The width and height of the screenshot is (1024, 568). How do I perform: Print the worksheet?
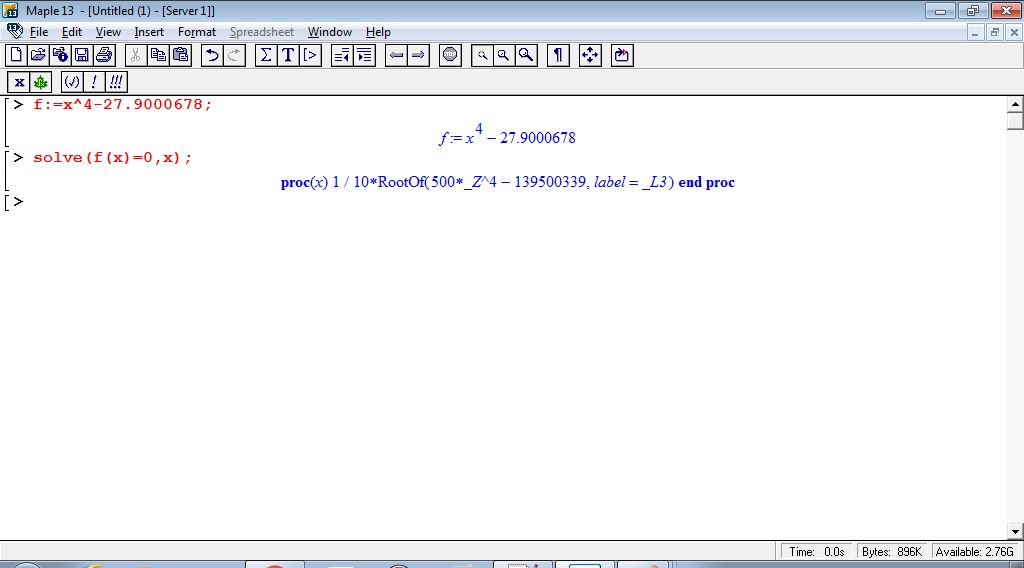[104, 55]
